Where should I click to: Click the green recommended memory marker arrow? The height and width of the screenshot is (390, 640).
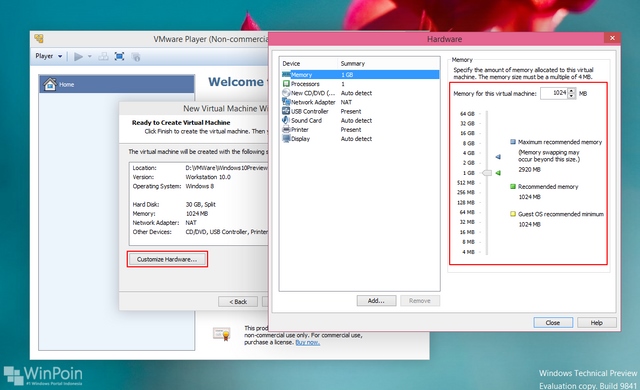tap(498, 173)
